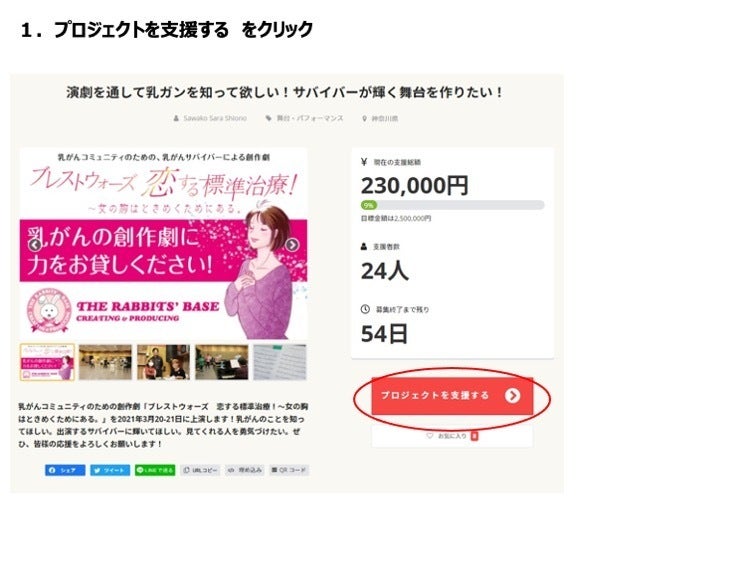The width and height of the screenshot is (756, 567).
Task: Share the project on Facebook (シェア)
Action: (65, 469)
